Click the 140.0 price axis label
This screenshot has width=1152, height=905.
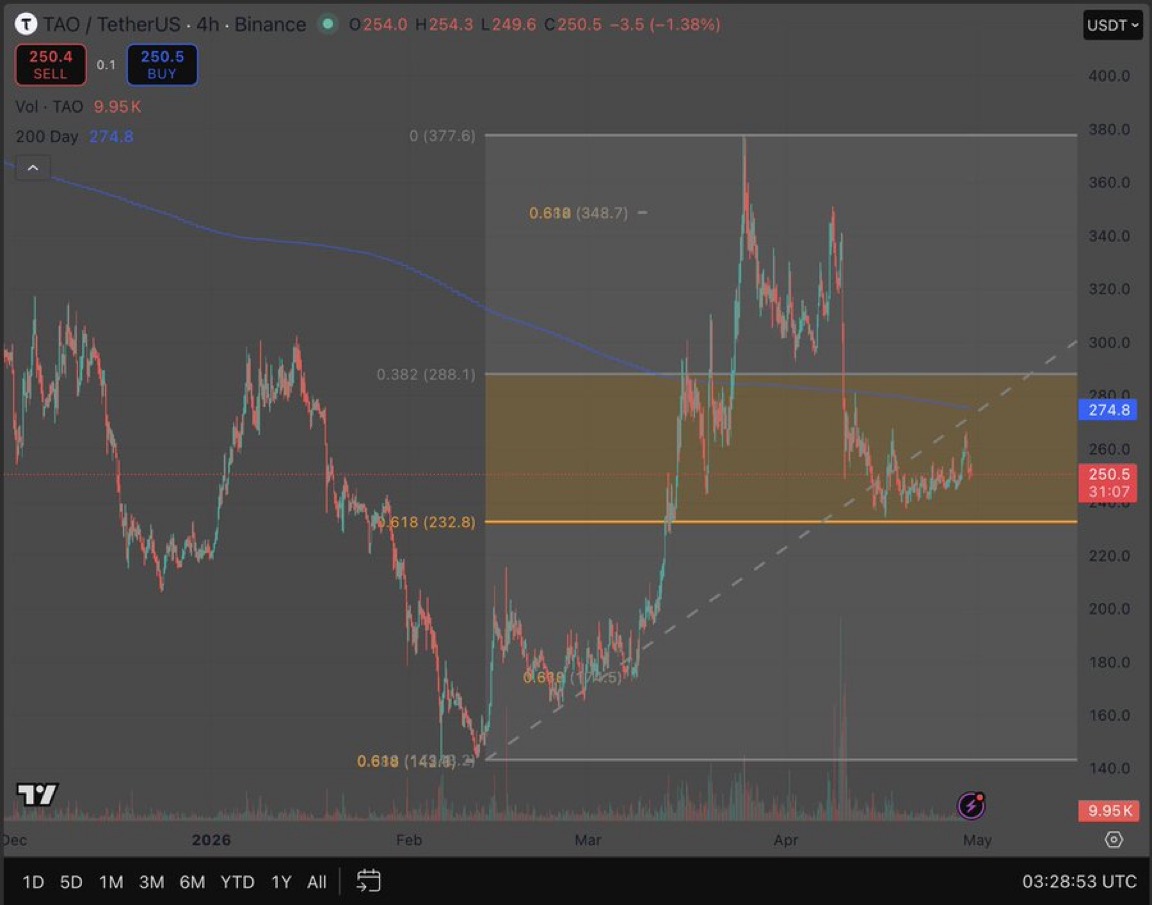click(x=1109, y=768)
